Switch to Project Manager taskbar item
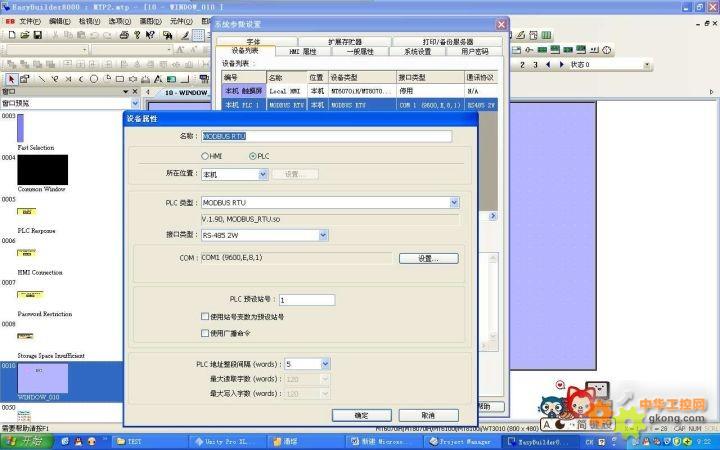Screen dimensions: 720x450 [x=461, y=441]
